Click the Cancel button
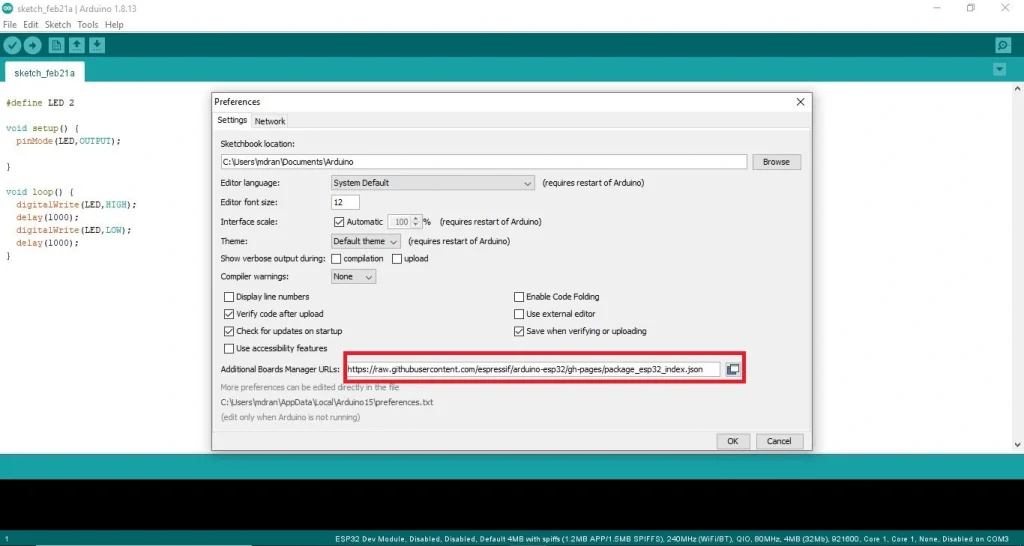 click(x=779, y=442)
